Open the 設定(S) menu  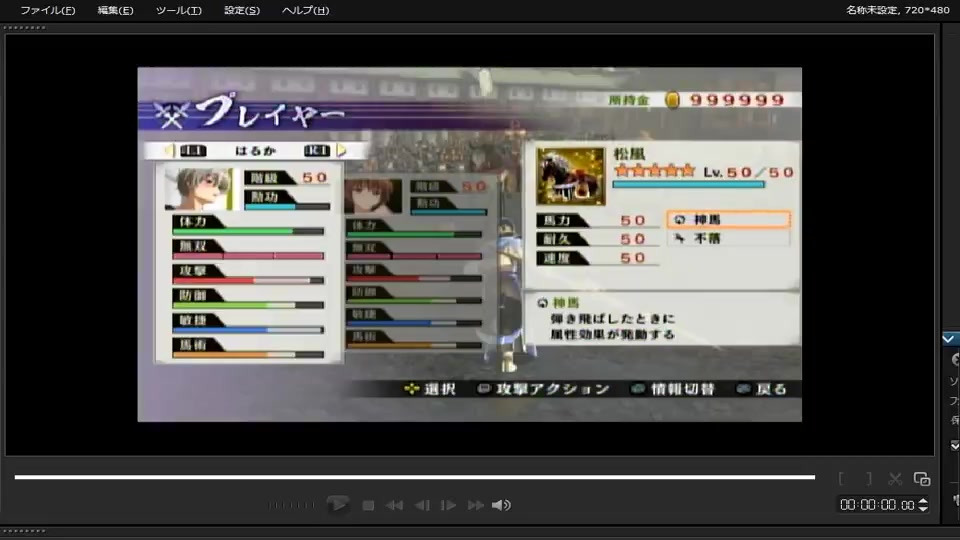tap(242, 10)
